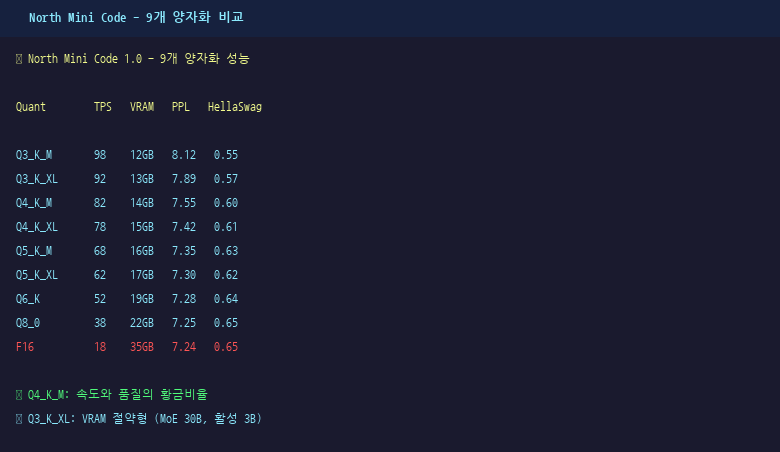Viewport: 780px width, 452px height.
Task: Click TPS value '18' for F16
Action: click(100, 347)
